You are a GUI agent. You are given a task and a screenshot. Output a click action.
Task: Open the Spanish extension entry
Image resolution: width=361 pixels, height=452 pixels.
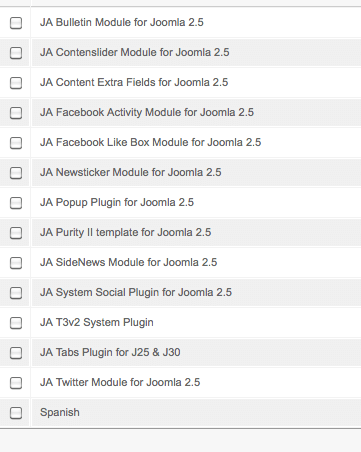[x=60, y=413]
